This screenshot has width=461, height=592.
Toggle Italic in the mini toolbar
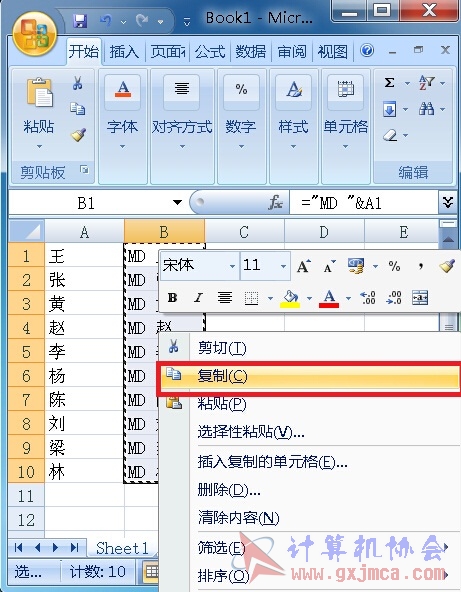click(x=198, y=298)
